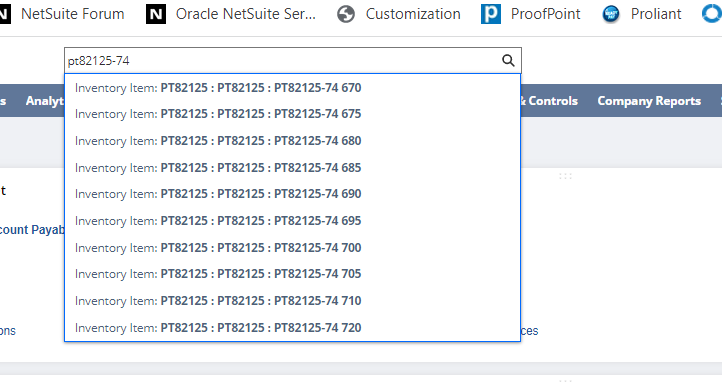Open the Controls menu in navigation bar

point(549,101)
